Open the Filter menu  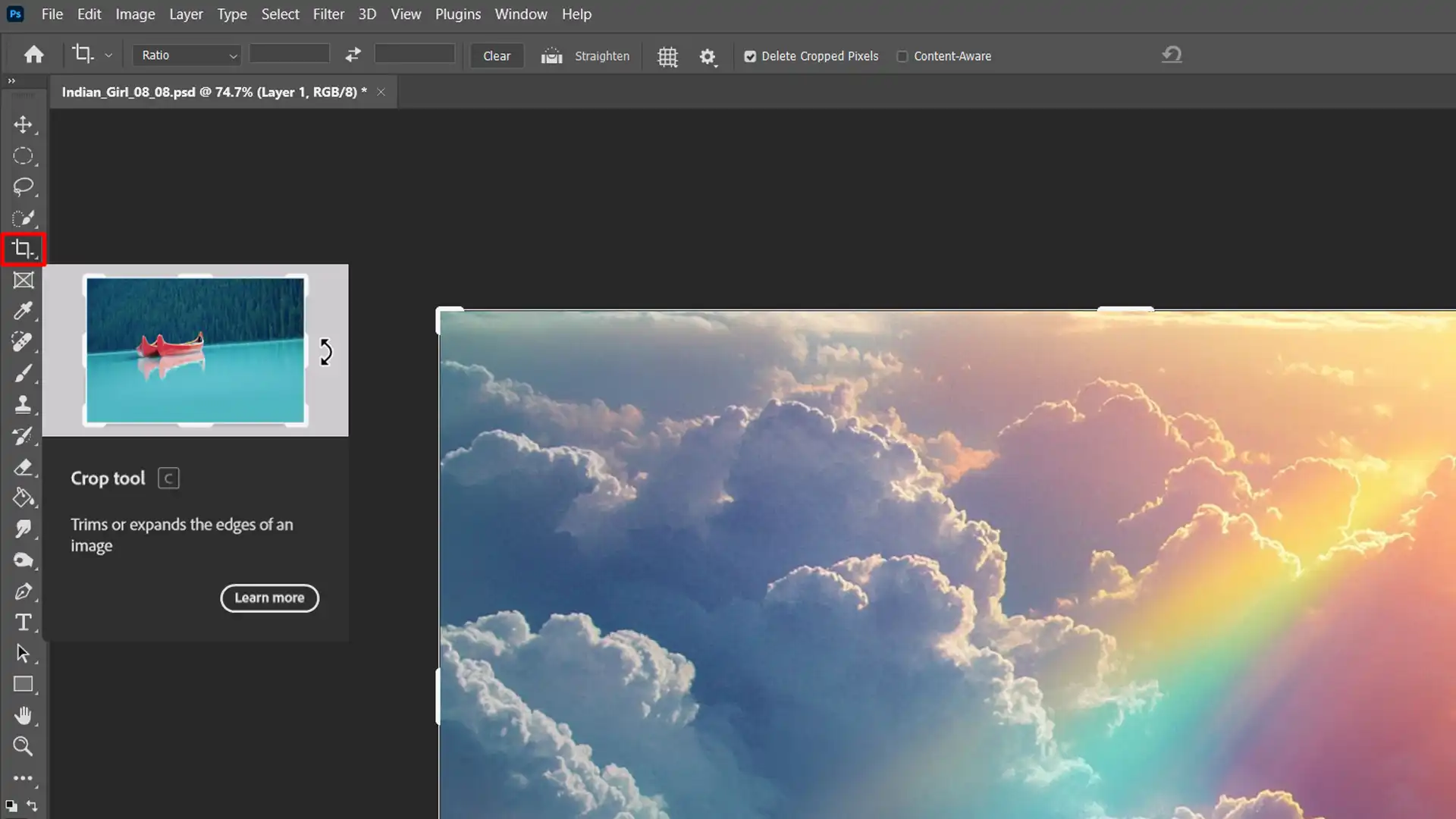[x=328, y=14]
